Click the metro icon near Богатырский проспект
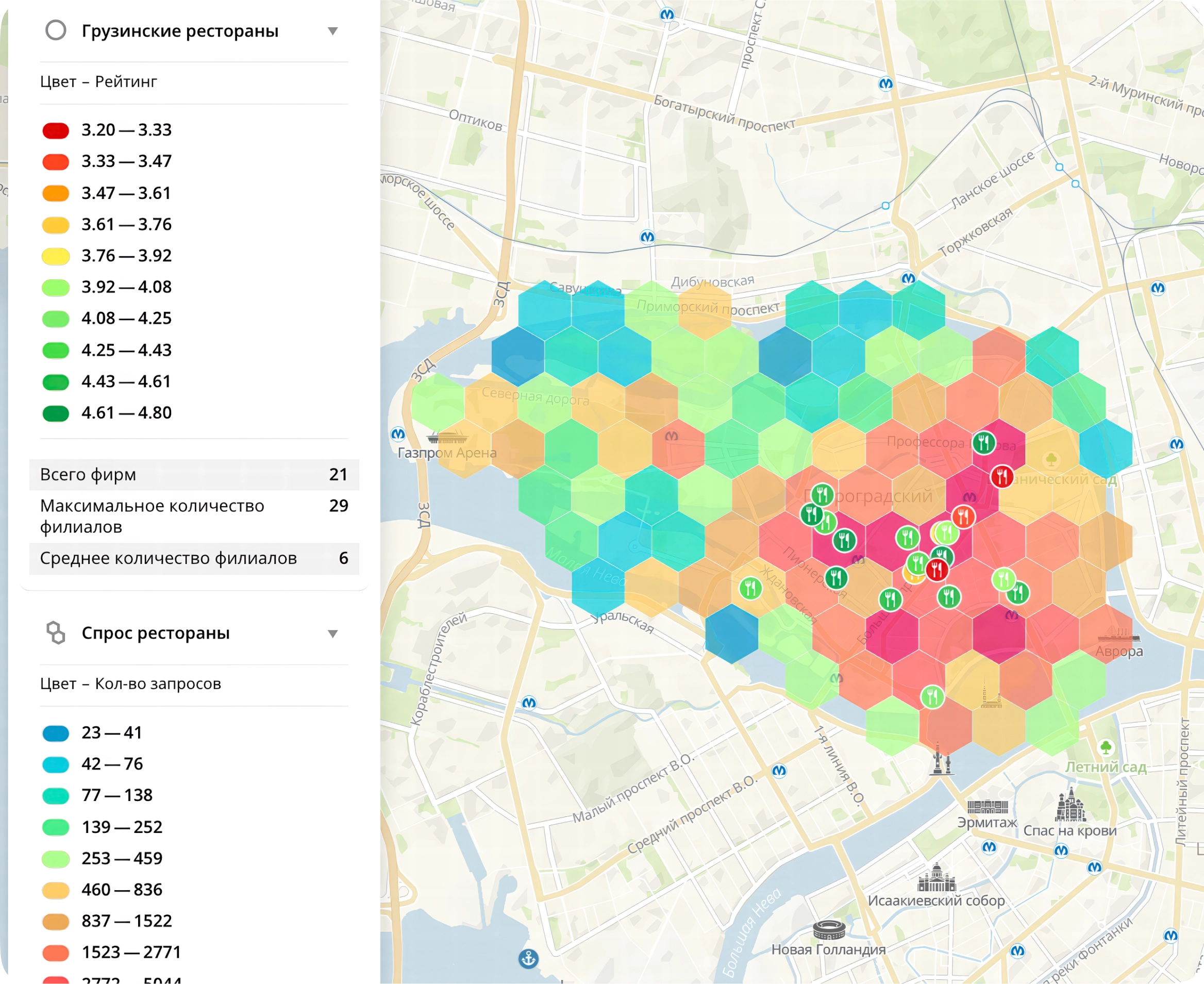Viewport: 1204px width, 984px height. coord(885,84)
